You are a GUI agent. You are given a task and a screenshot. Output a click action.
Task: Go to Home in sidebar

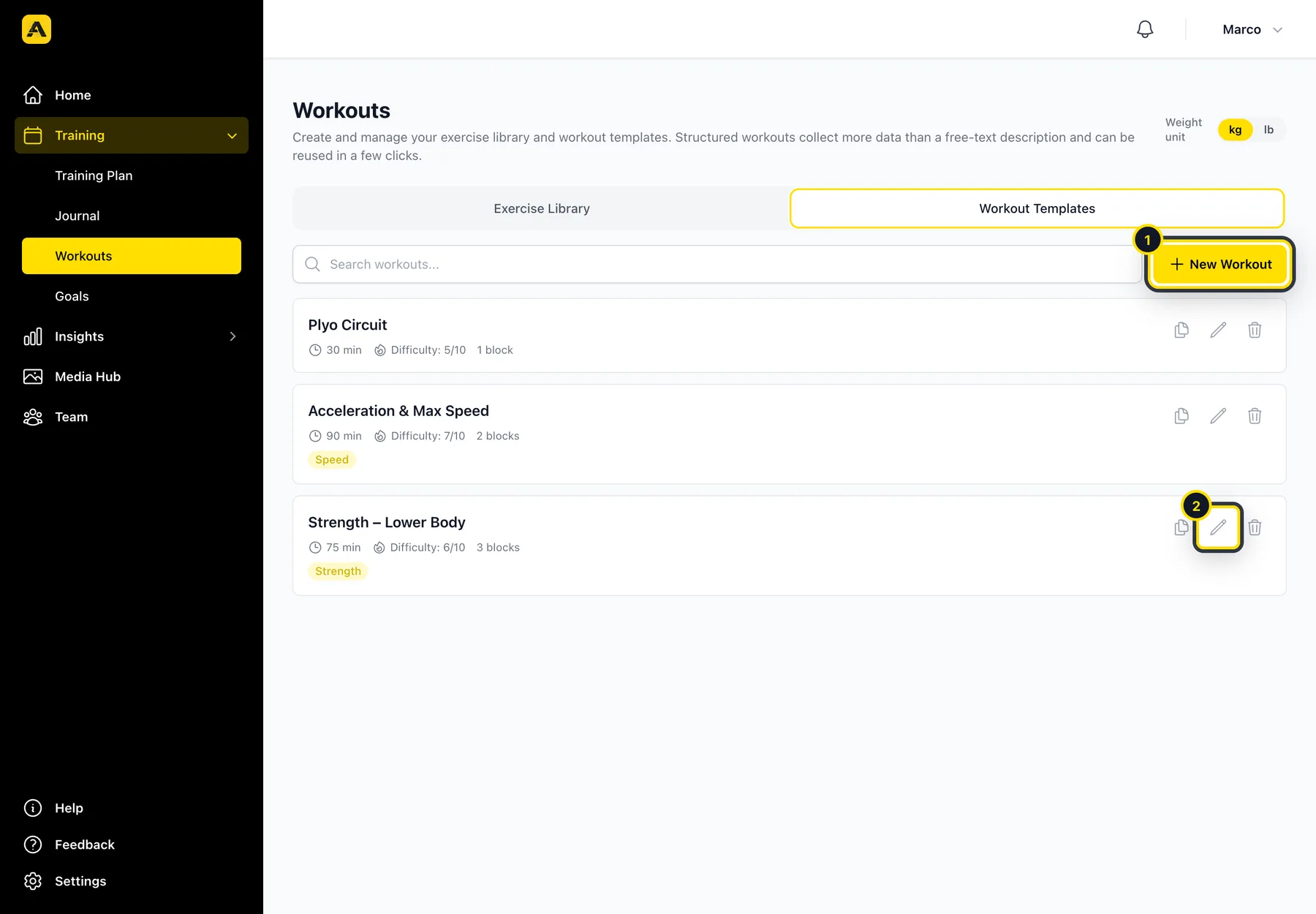point(132,95)
